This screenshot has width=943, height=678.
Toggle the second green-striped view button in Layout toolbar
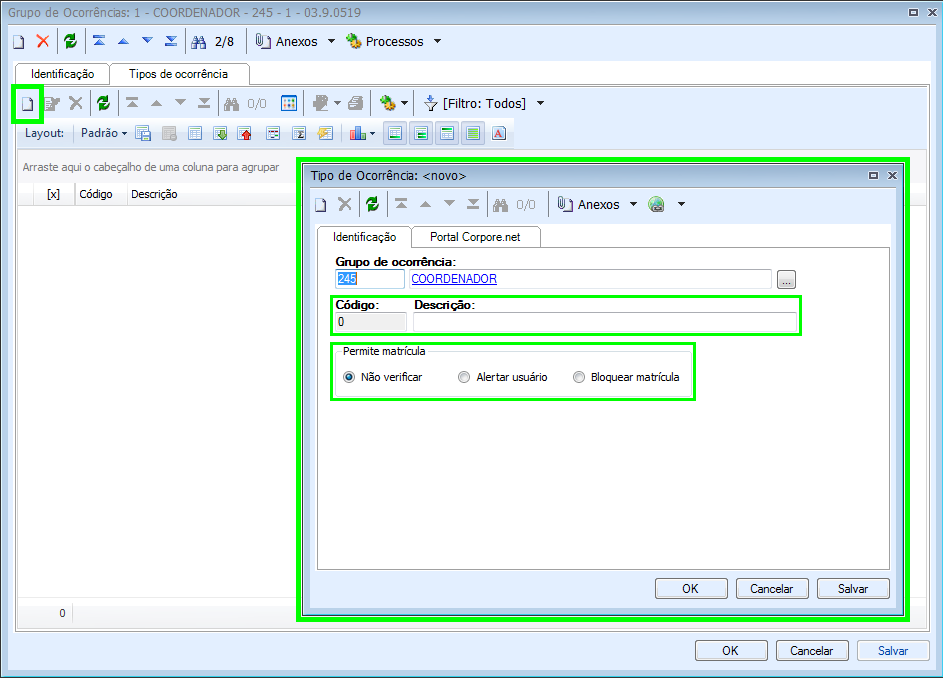[x=421, y=134]
